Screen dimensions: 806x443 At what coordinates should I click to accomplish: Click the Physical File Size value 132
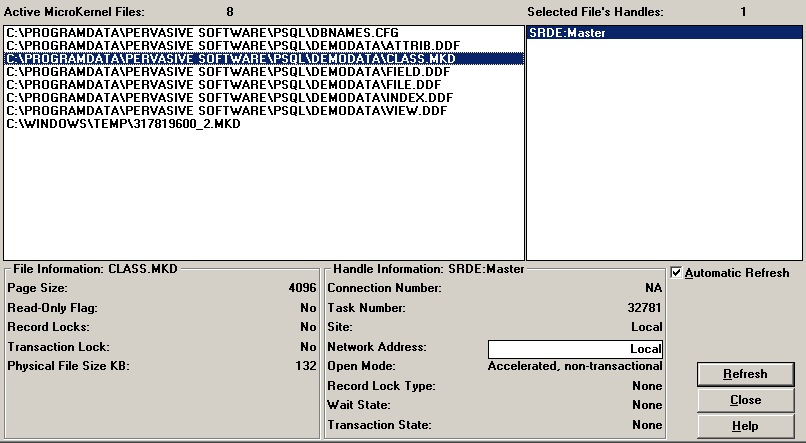pyautogui.click(x=307, y=366)
